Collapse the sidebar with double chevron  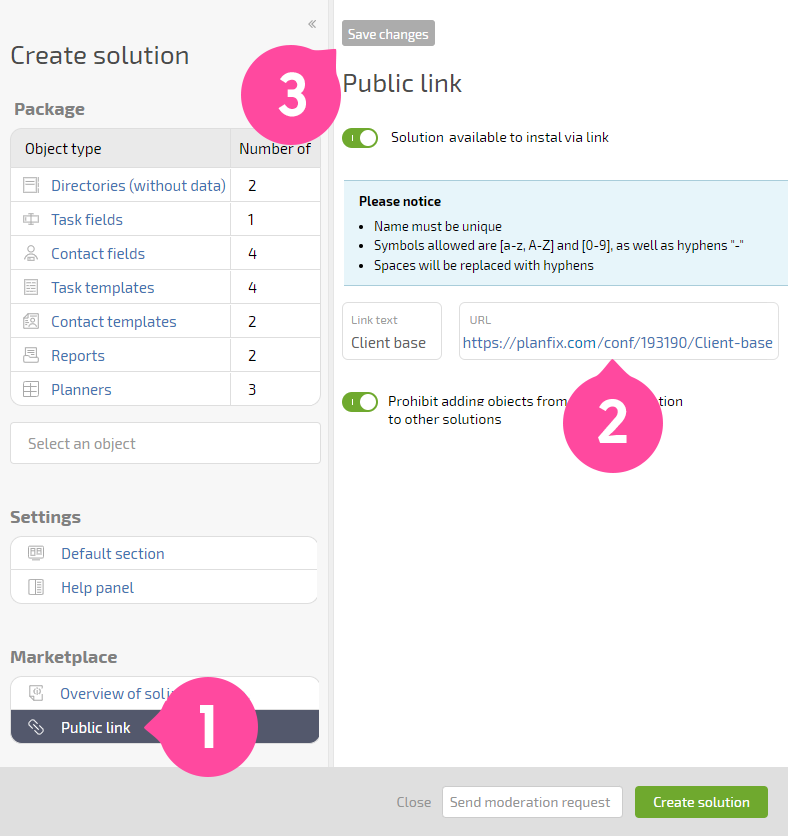pyautogui.click(x=312, y=24)
